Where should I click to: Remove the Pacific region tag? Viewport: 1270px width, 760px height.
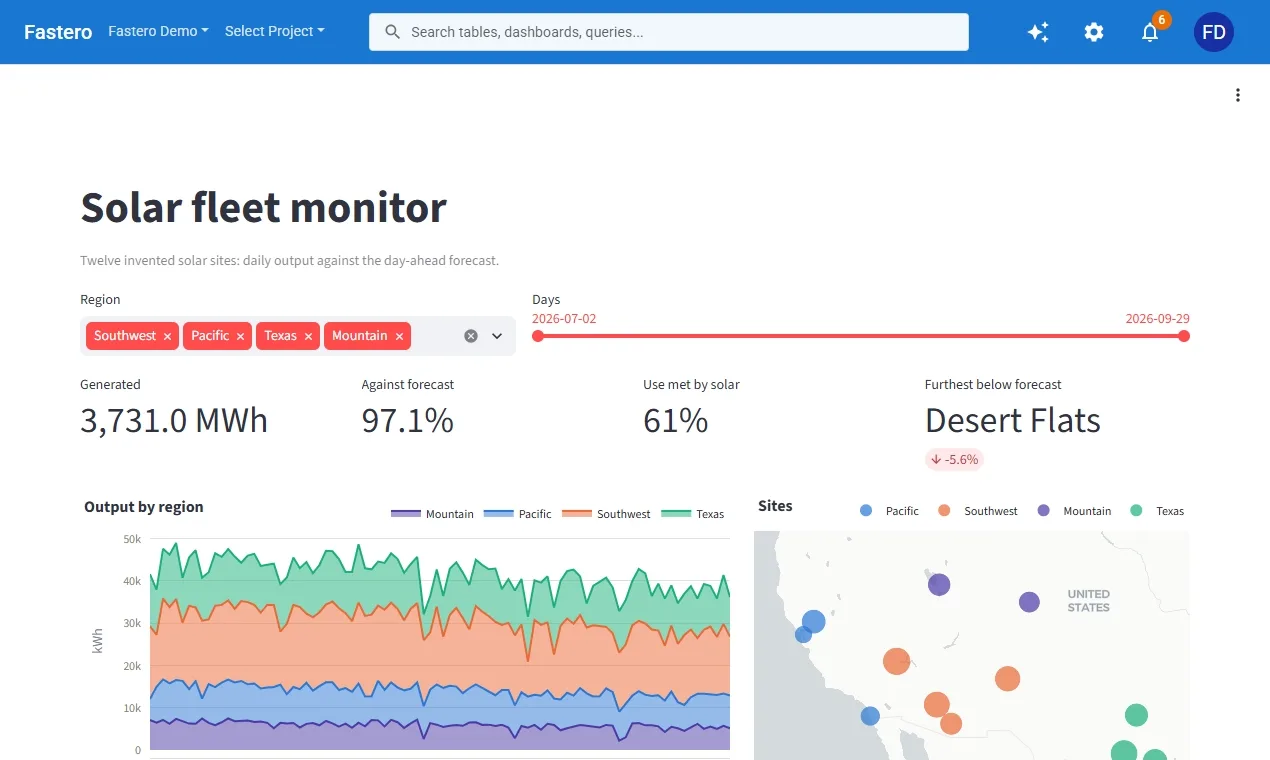(241, 337)
